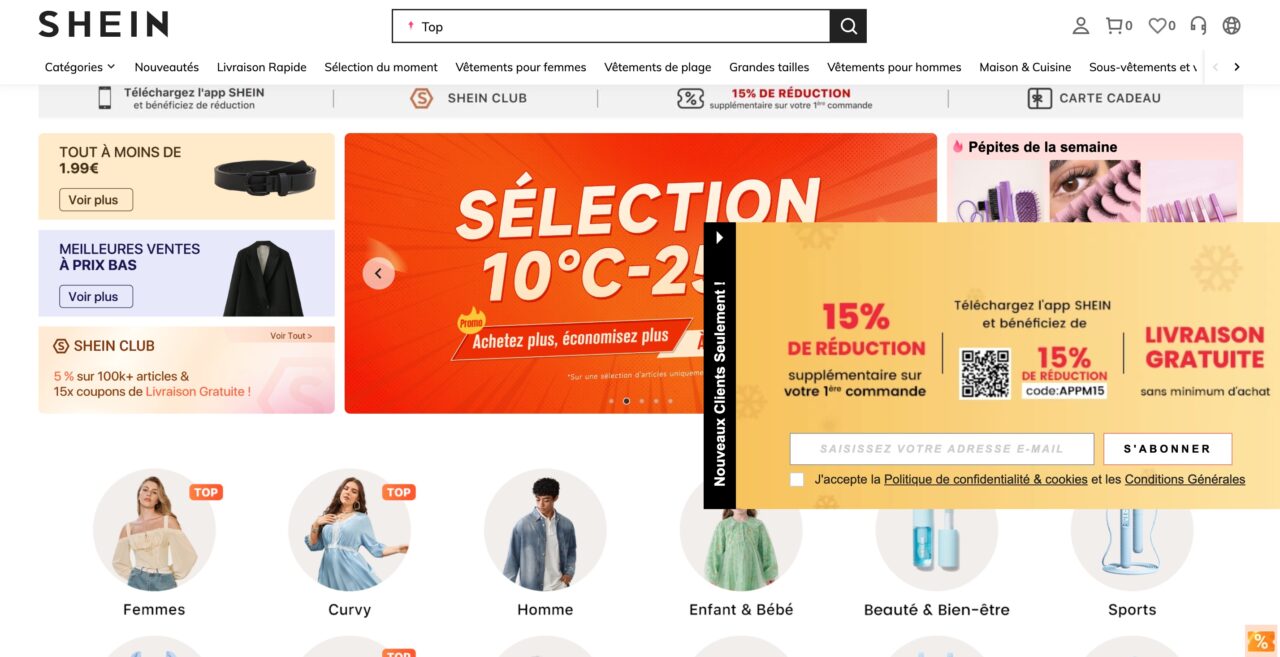This screenshot has width=1280, height=657.
Task: Click the S'ABONNER button
Action: coord(1167,449)
